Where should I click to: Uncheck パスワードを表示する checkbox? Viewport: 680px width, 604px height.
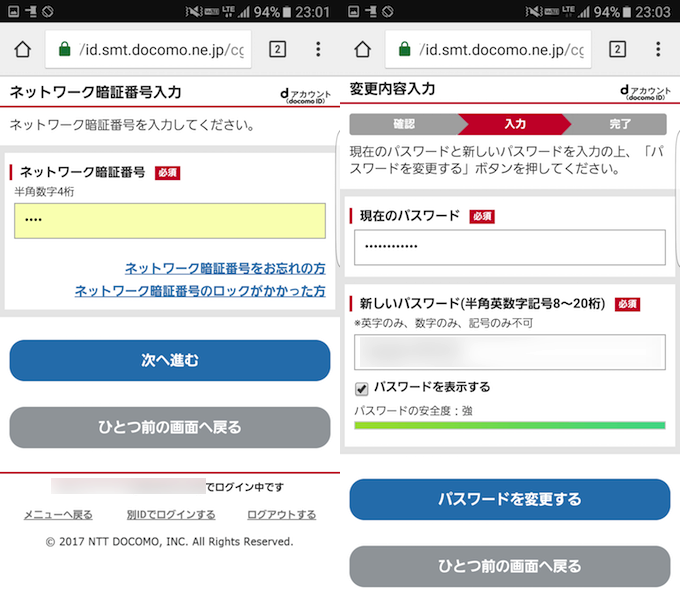362,388
